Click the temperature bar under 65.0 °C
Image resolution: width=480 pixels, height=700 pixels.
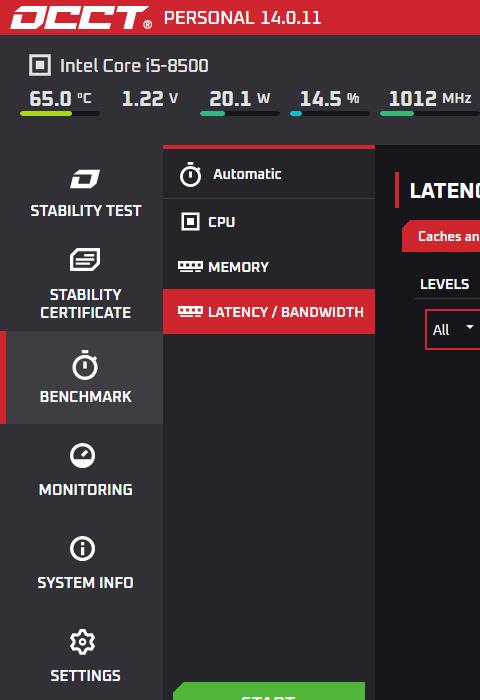(x=60, y=113)
